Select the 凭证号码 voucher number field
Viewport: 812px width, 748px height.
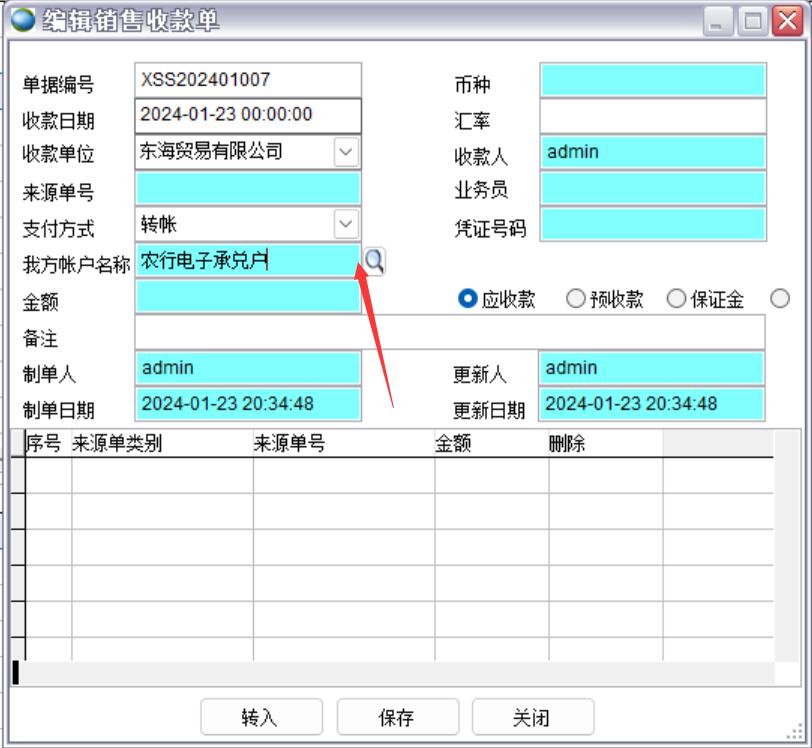pyautogui.click(x=653, y=225)
